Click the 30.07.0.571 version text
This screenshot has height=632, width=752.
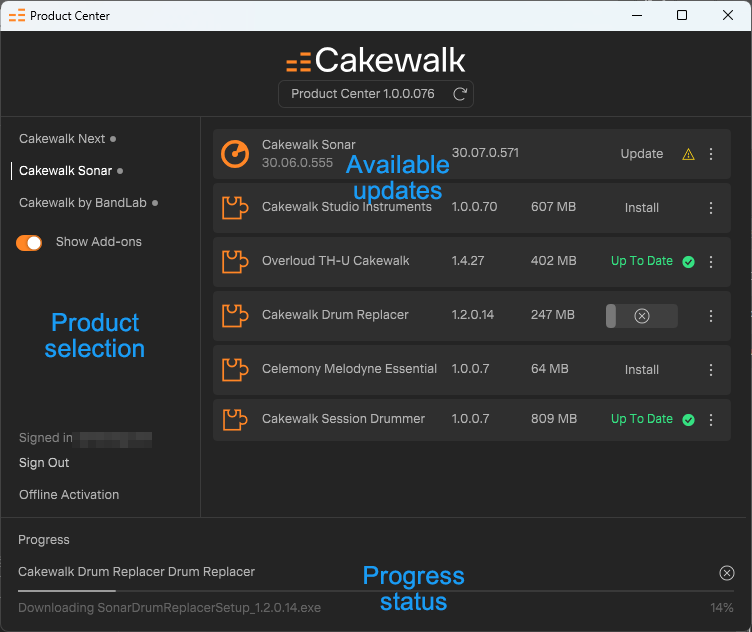[485, 153]
